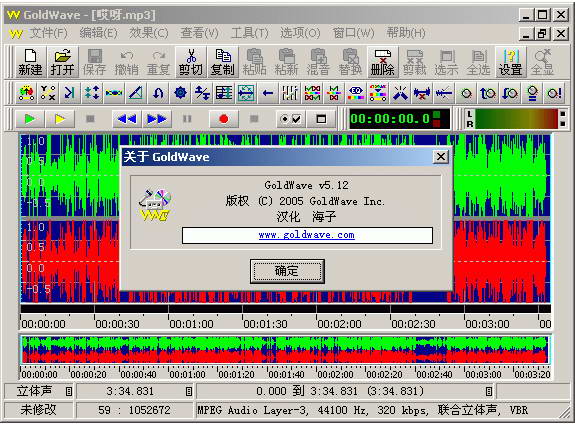Start playback with green play button
This screenshot has width=575, height=424.
pos(30,119)
